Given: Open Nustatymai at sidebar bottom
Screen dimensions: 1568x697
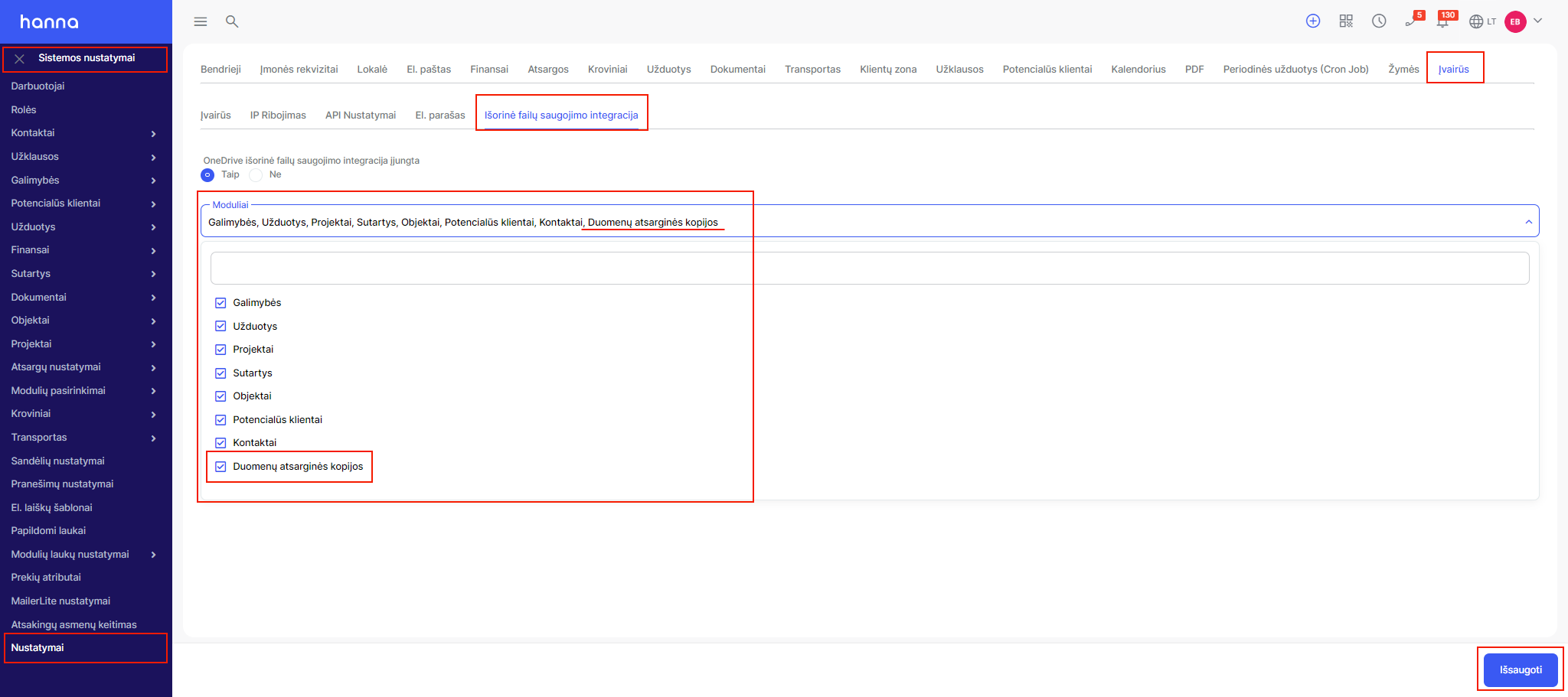Looking at the screenshot, I should [38, 648].
